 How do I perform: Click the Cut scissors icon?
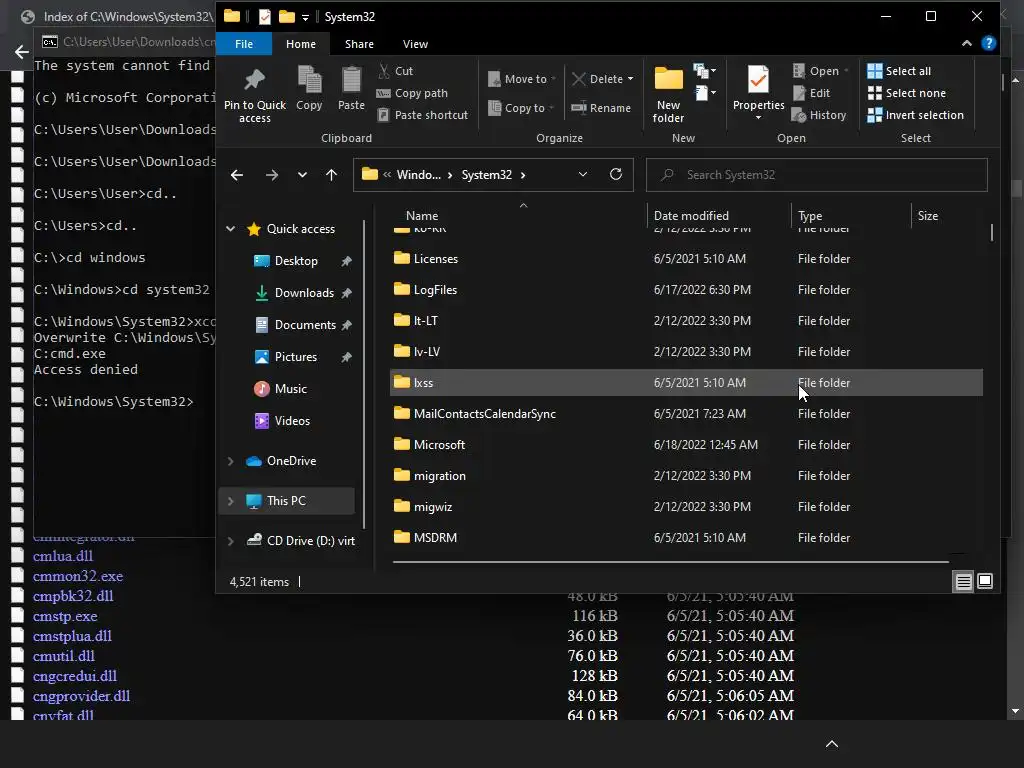coord(384,71)
